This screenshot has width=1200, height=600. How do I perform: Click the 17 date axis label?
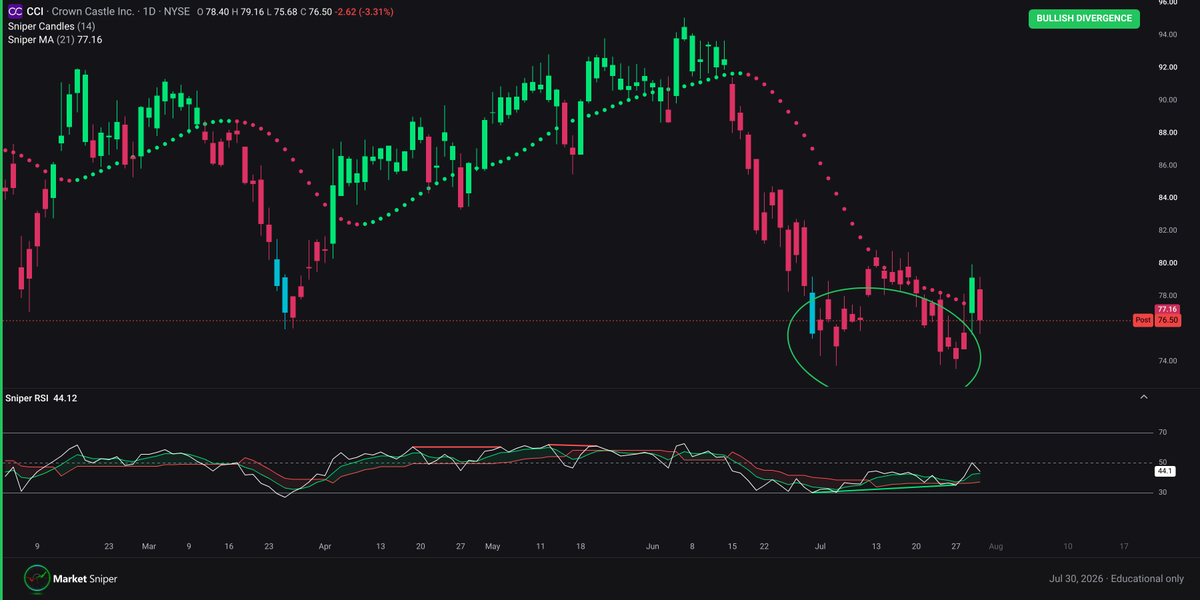tap(1124, 547)
